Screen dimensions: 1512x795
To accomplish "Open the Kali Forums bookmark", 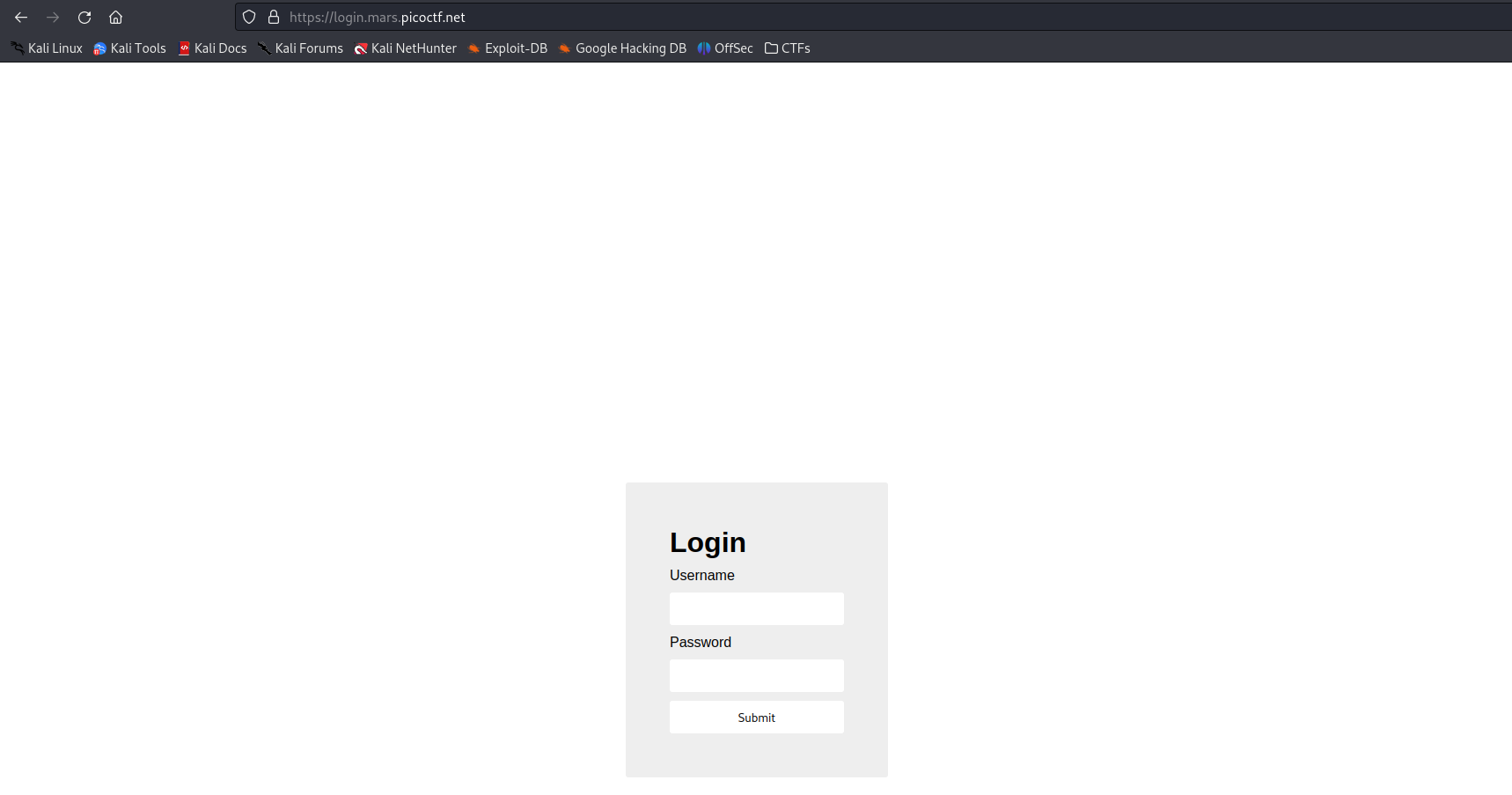I will pyautogui.click(x=301, y=48).
